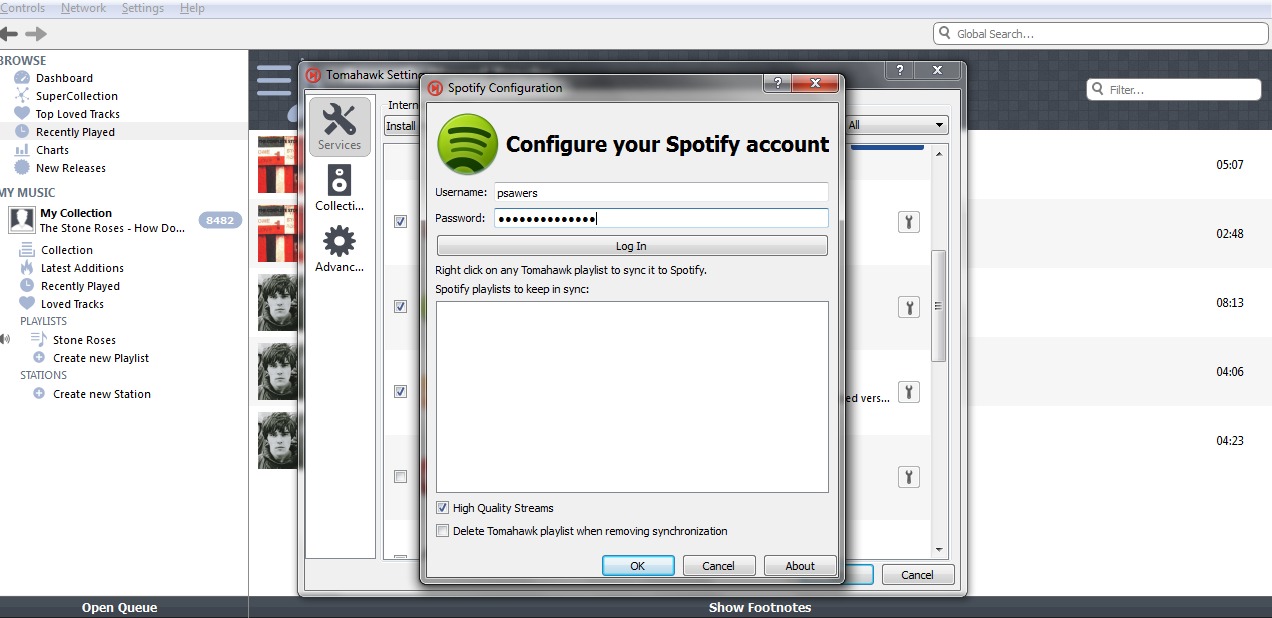Image resolution: width=1272 pixels, height=618 pixels.
Task: Enable deleting Tomahawk playlist when removing synchronization
Action: pyautogui.click(x=442, y=530)
